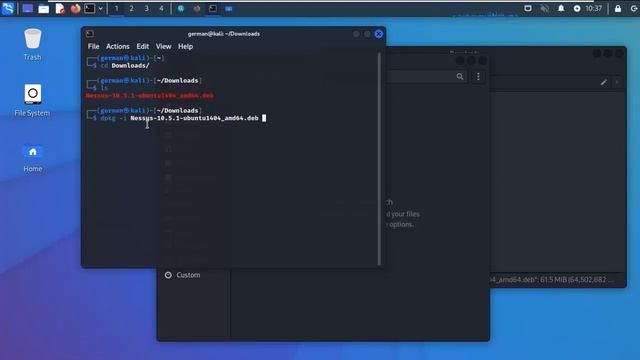Expand the terminal launcher dropdown arrow

(100, 8)
